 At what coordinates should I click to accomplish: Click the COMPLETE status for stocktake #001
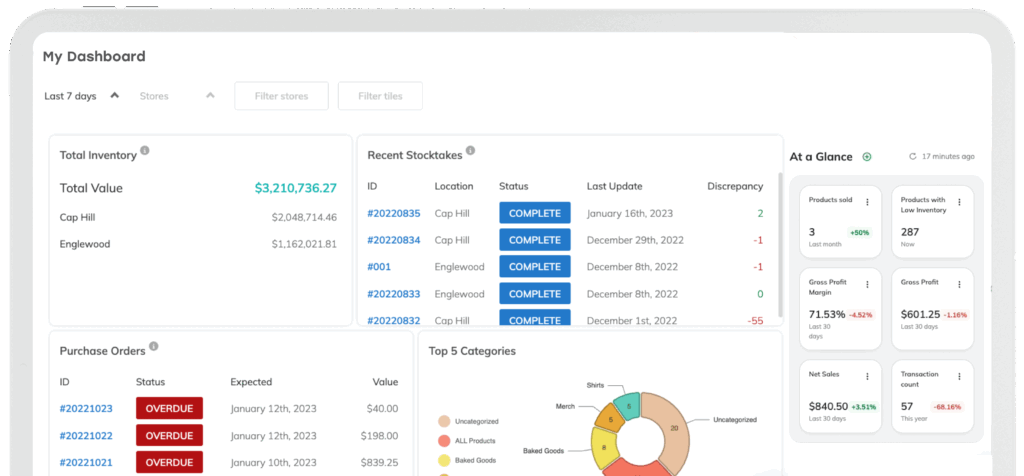pyautogui.click(x=534, y=267)
